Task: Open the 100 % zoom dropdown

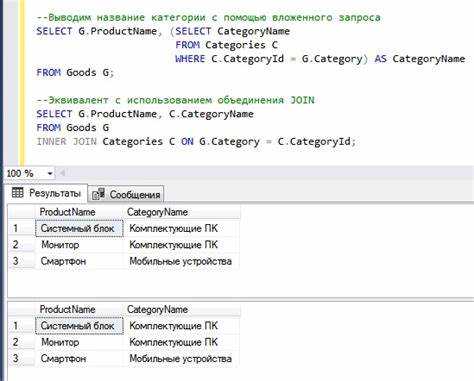Action: 50,173
